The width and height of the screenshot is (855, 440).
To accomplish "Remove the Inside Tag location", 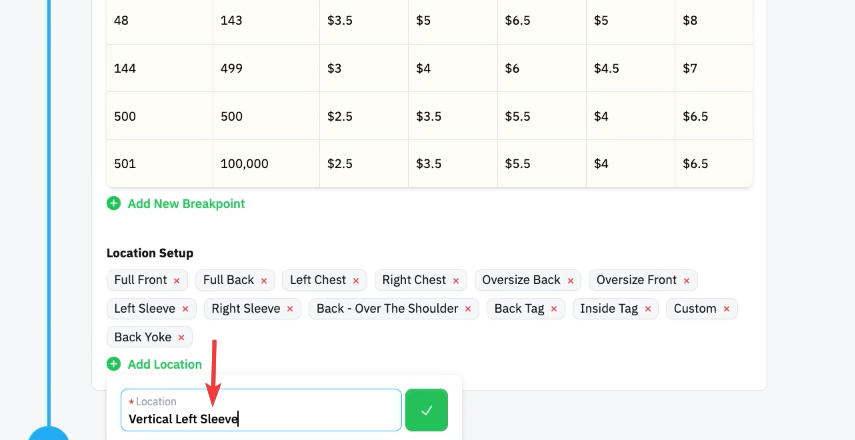I will [x=648, y=309].
